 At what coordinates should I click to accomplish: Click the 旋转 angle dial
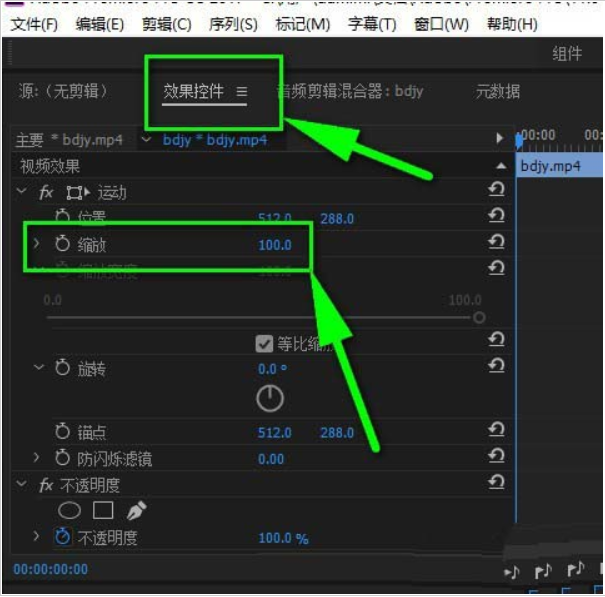(x=270, y=399)
